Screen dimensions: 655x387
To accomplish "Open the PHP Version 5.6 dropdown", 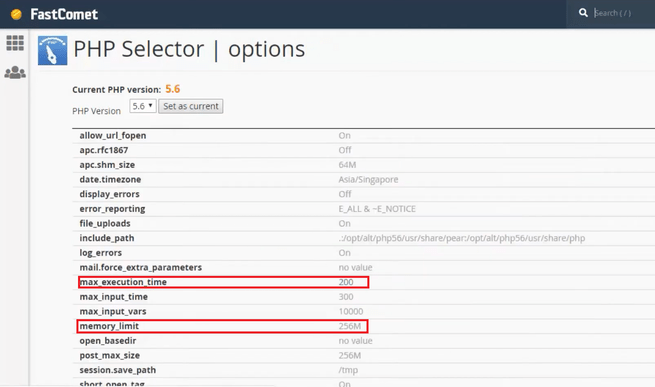I will click(x=142, y=106).
